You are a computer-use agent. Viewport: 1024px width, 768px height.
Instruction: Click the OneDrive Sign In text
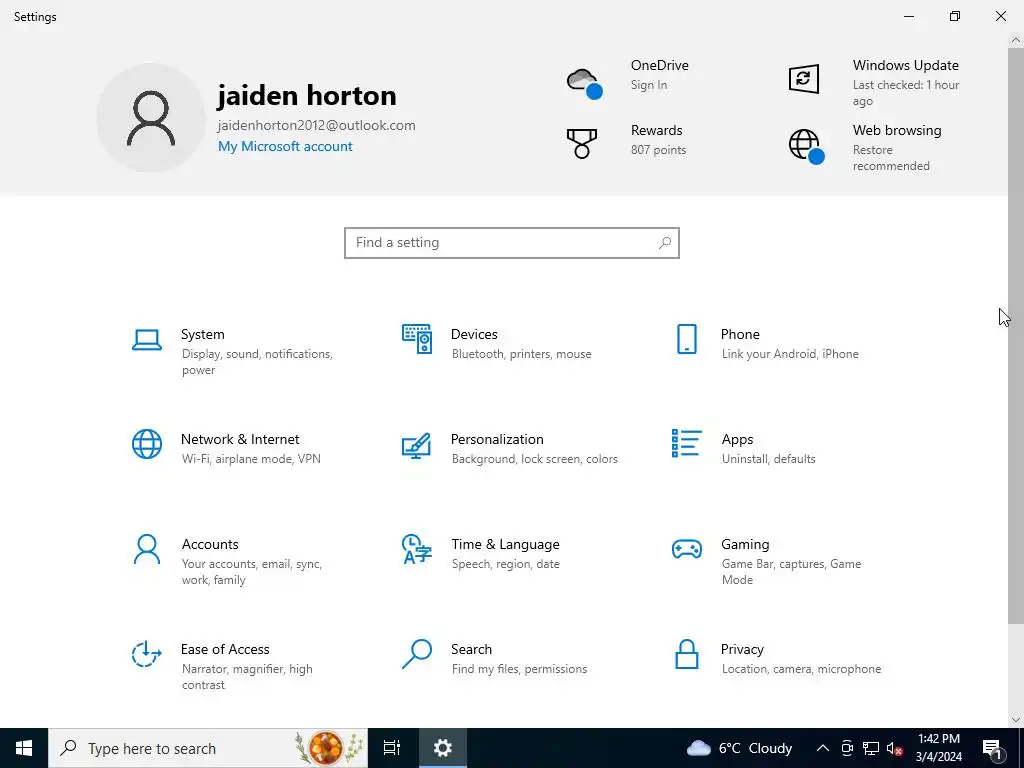pyautogui.click(x=648, y=85)
